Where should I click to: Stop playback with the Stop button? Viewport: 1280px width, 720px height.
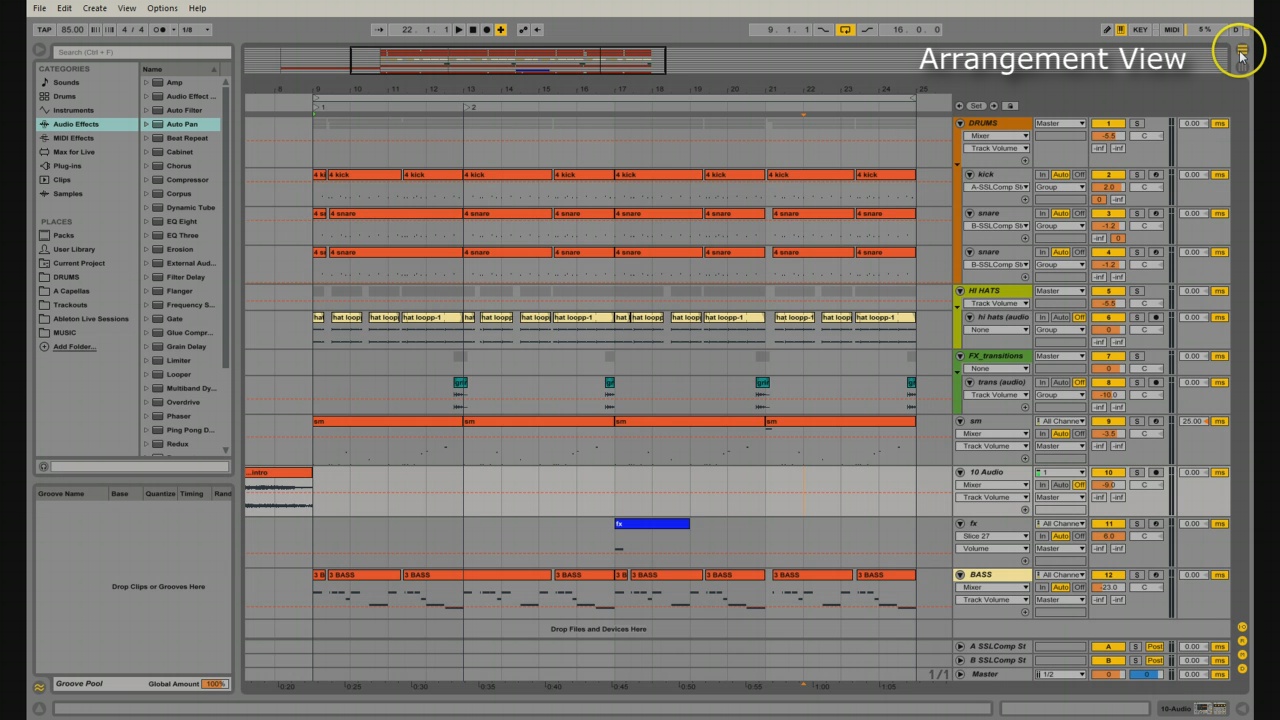coord(473,30)
